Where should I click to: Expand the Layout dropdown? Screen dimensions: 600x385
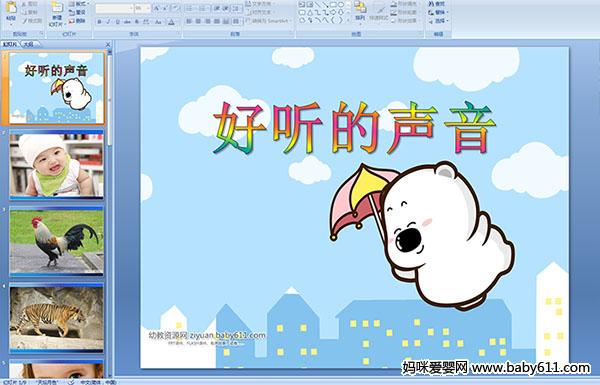(79, 4)
